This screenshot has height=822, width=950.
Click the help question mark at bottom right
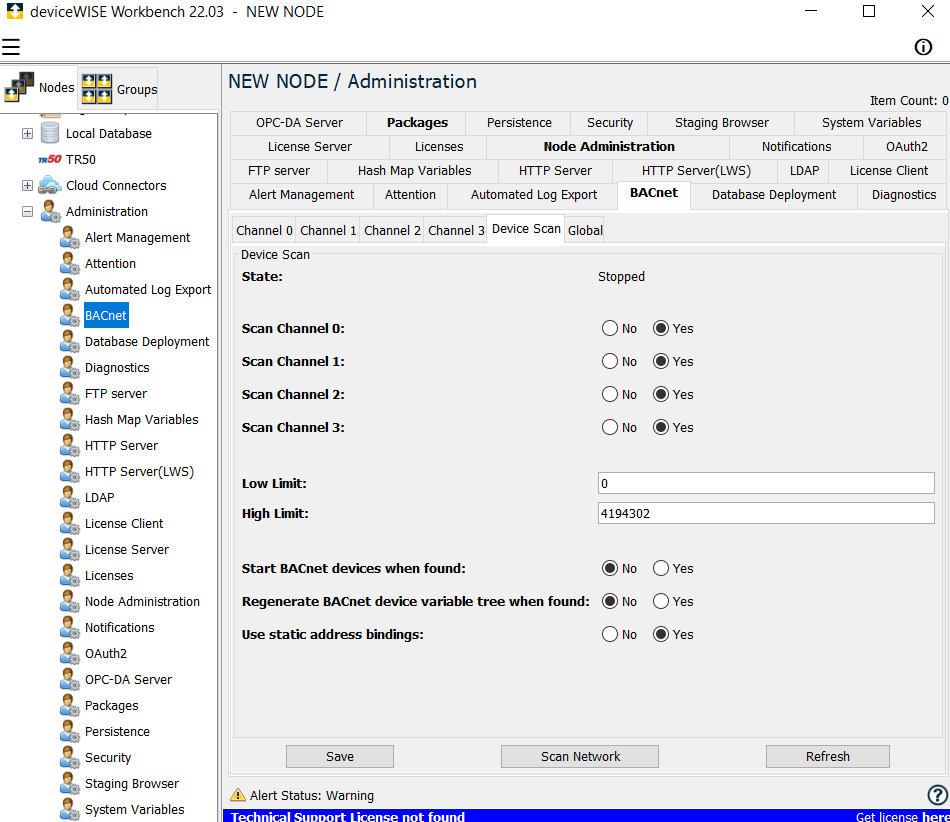936,794
